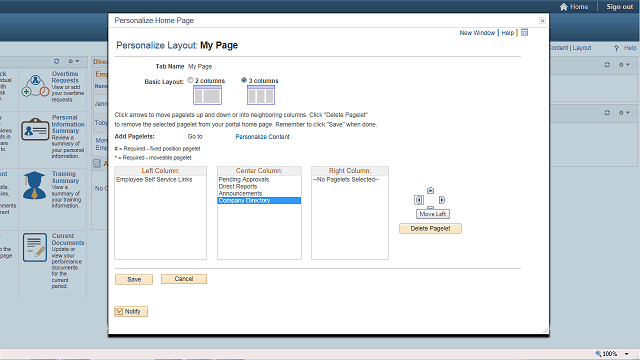Viewport: 640px width, 360px height.
Task: Select the 2 columns radio button
Action: [191, 80]
